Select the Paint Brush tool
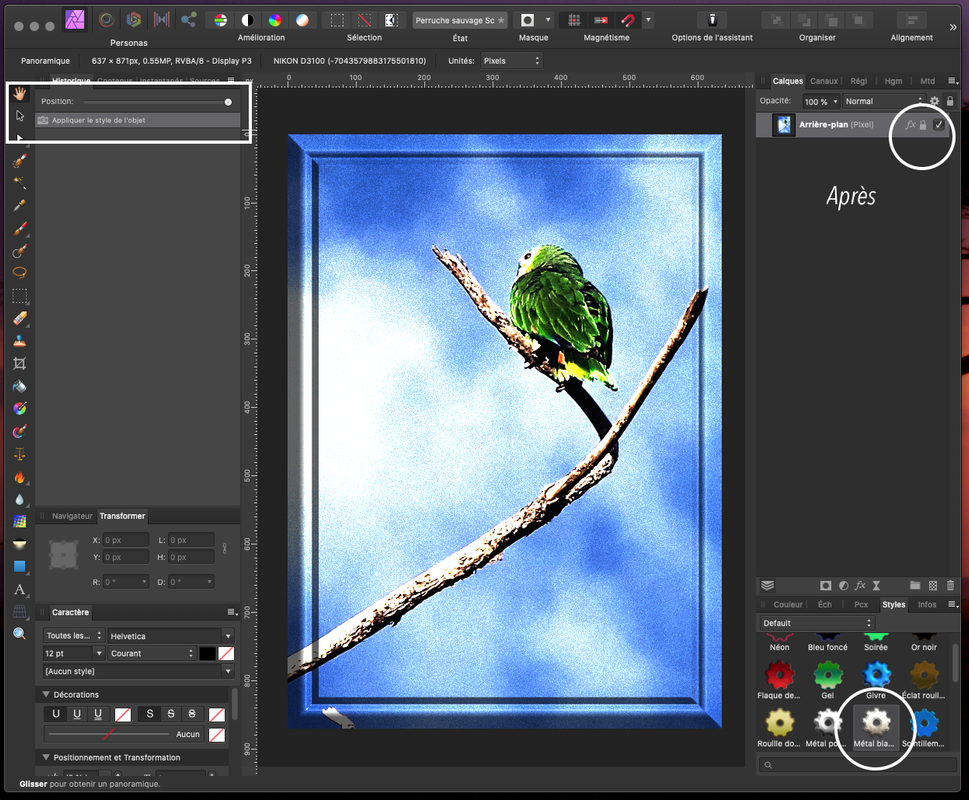The image size is (969, 800). coord(20,229)
